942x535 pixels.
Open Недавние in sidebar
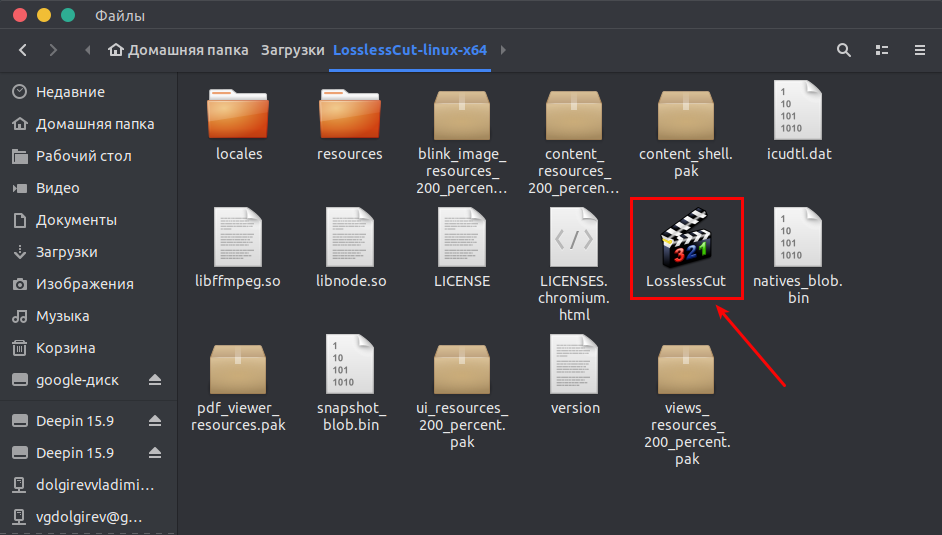(x=89, y=92)
